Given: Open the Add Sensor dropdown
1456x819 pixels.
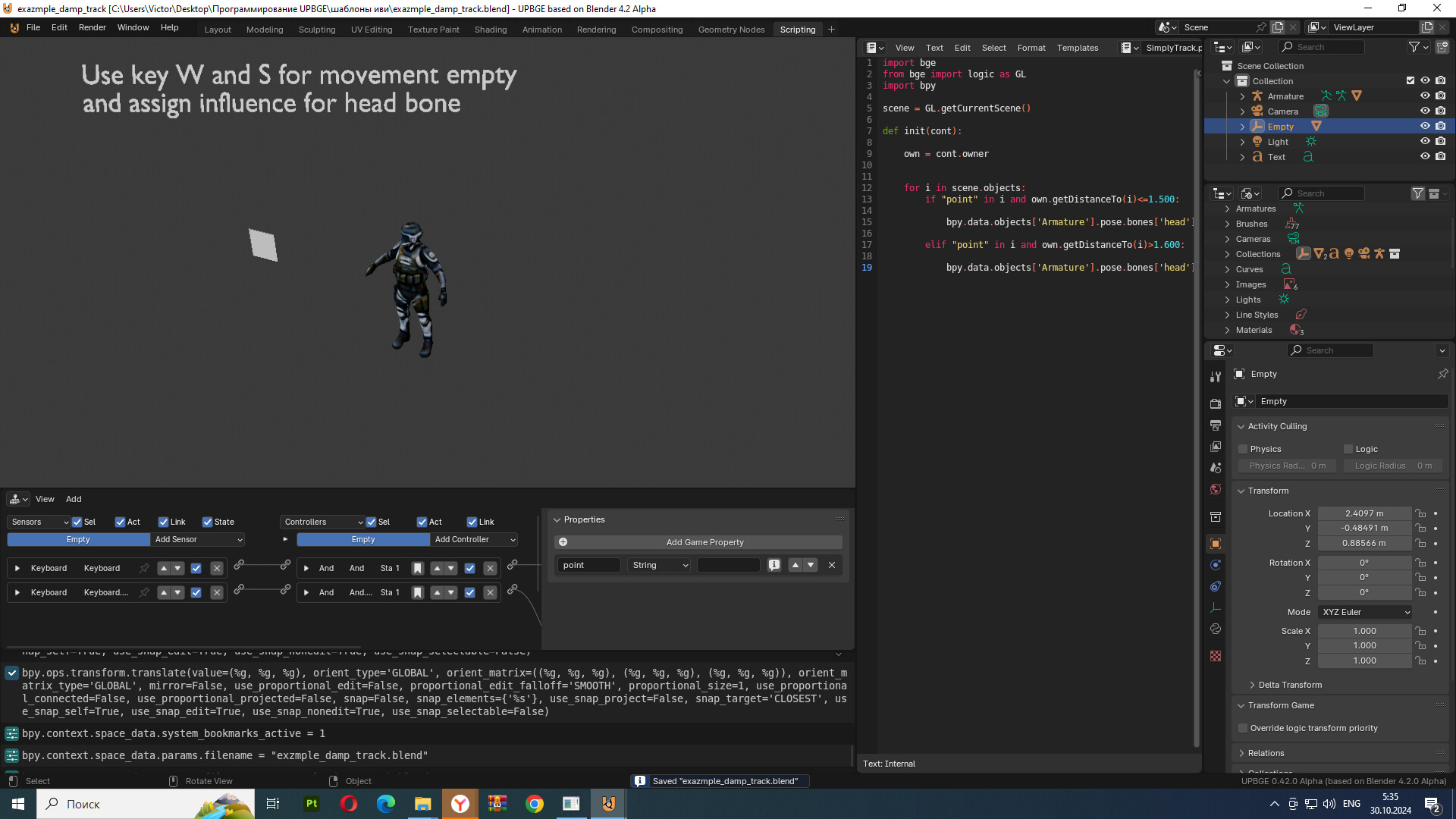Looking at the screenshot, I should point(198,539).
